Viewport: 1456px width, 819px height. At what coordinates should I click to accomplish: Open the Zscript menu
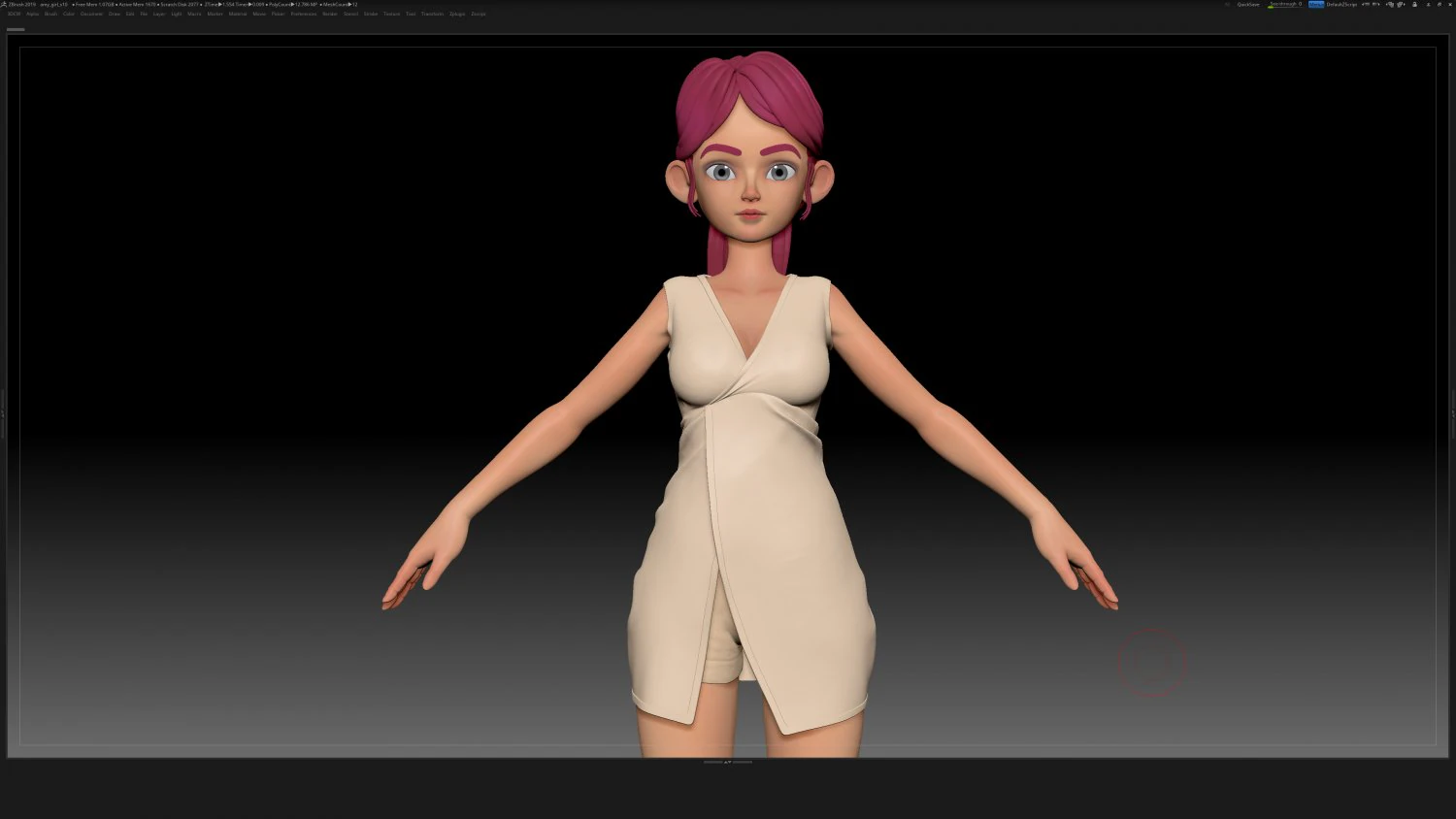pos(478,14)
